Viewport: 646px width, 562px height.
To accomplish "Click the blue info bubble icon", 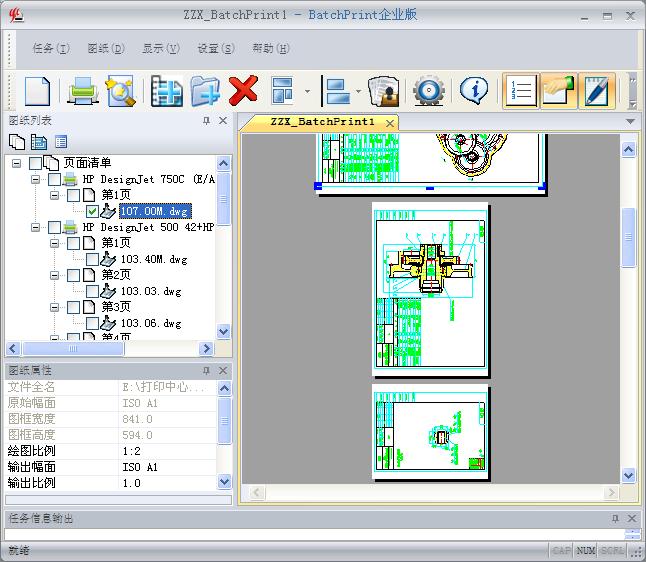I will (474, 90).
